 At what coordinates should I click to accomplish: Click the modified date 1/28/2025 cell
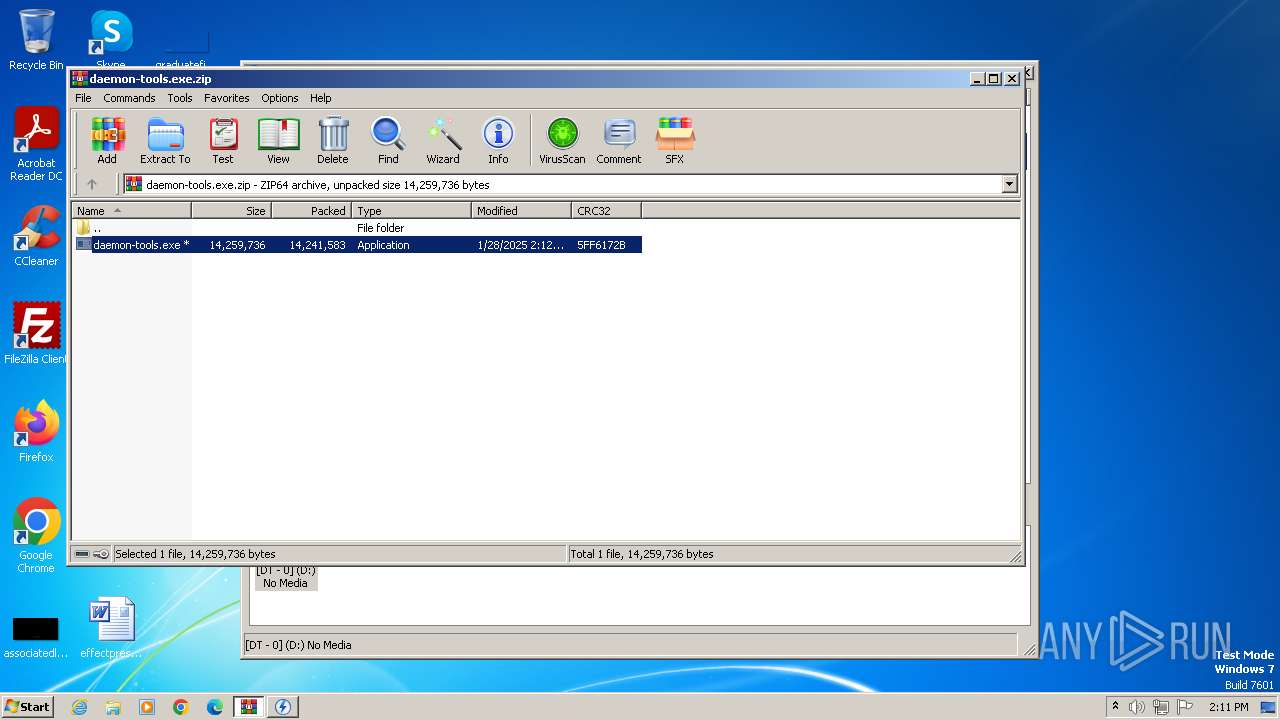[521, 245]
